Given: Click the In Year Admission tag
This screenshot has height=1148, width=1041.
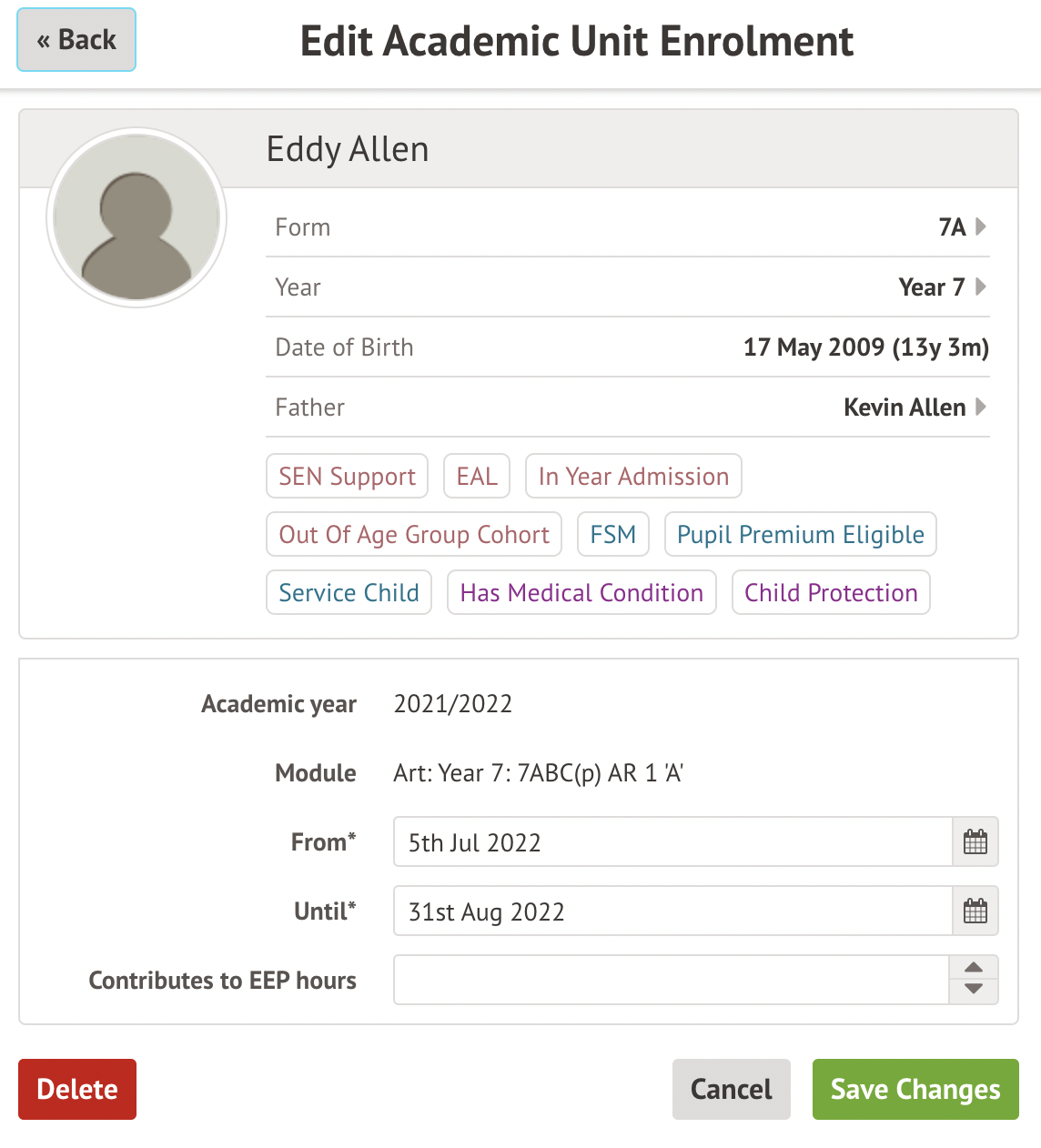Looking at the screenshot, I should (633, 477).
